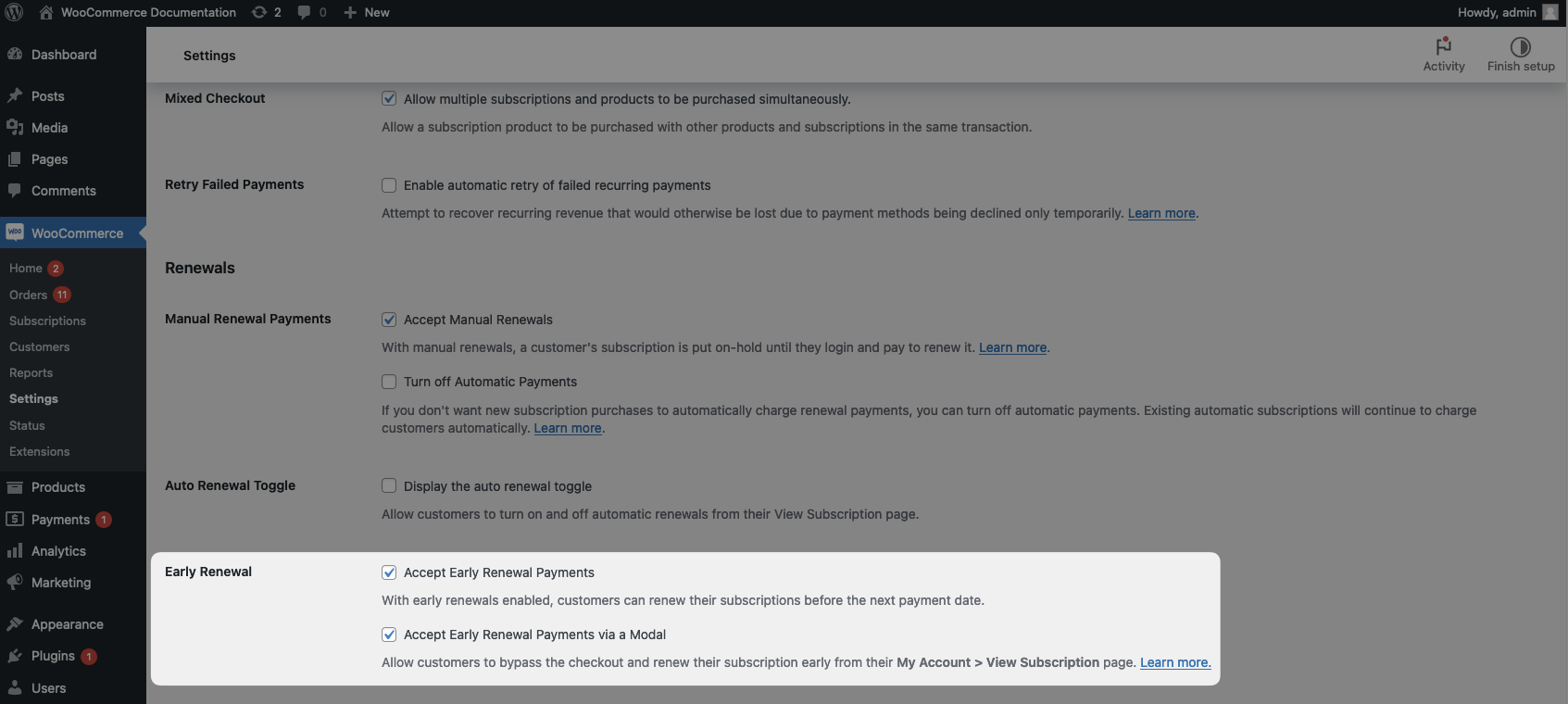Select the Analytics icon in sidebar
The image size is (1568, 704).
point(14,550)
